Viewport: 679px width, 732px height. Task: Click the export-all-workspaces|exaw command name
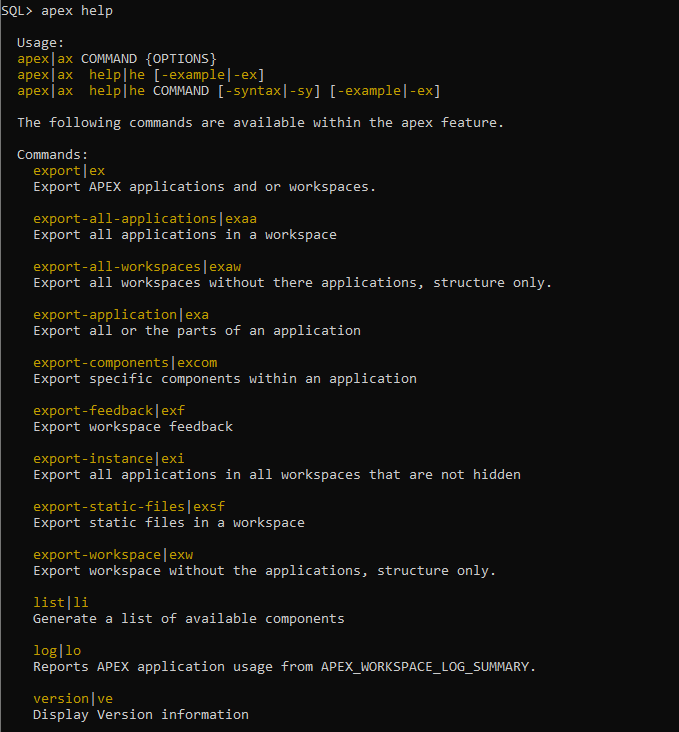click(137, 267)
